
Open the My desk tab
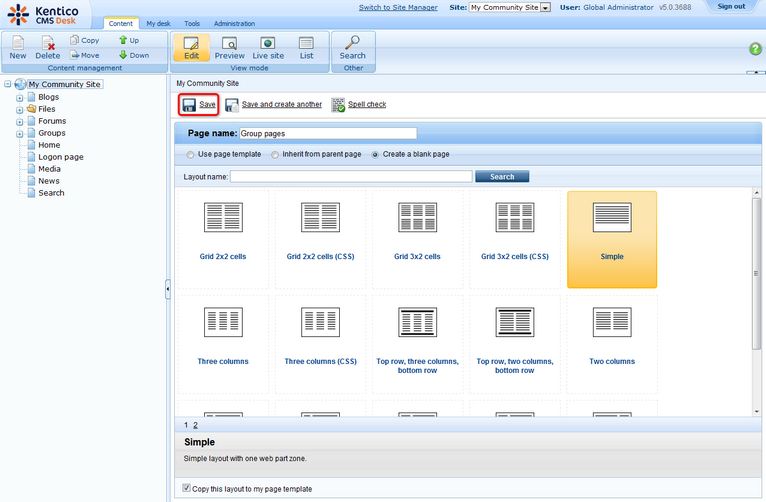(x=158, y=23)
